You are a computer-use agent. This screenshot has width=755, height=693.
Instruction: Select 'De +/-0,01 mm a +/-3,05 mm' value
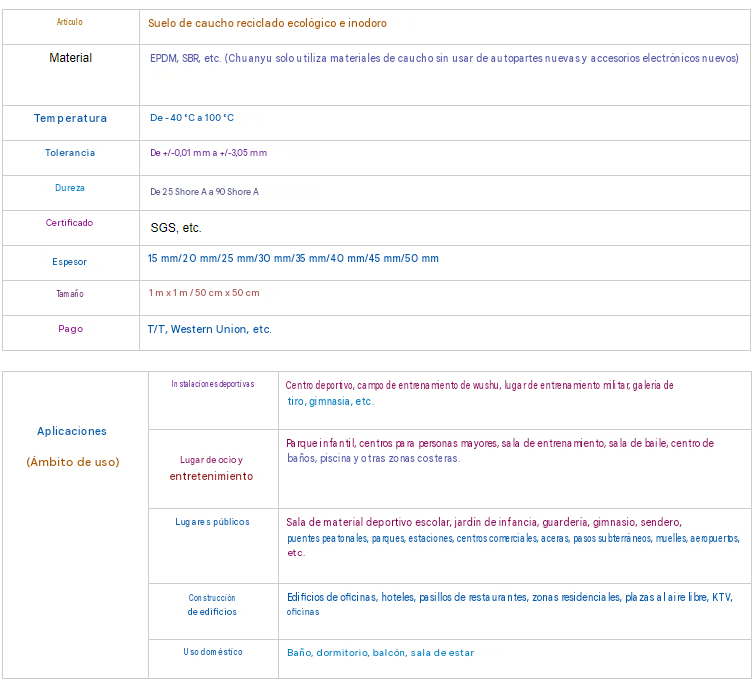pos(208,153)
